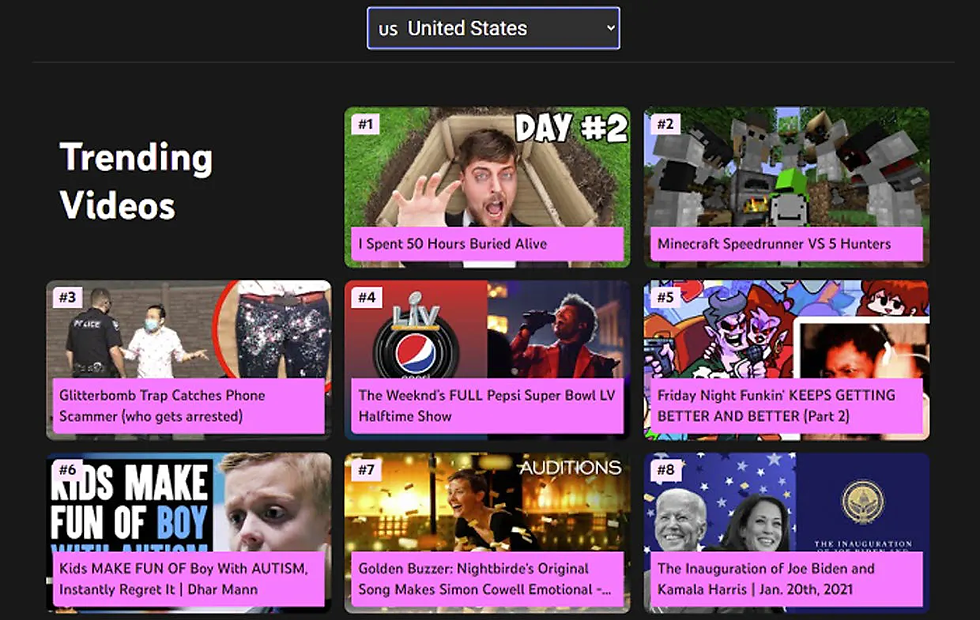The width and height of the screenshot is (980, 620).
Task: Click the #1 rank badge
Action: click(x=366, y=124)
